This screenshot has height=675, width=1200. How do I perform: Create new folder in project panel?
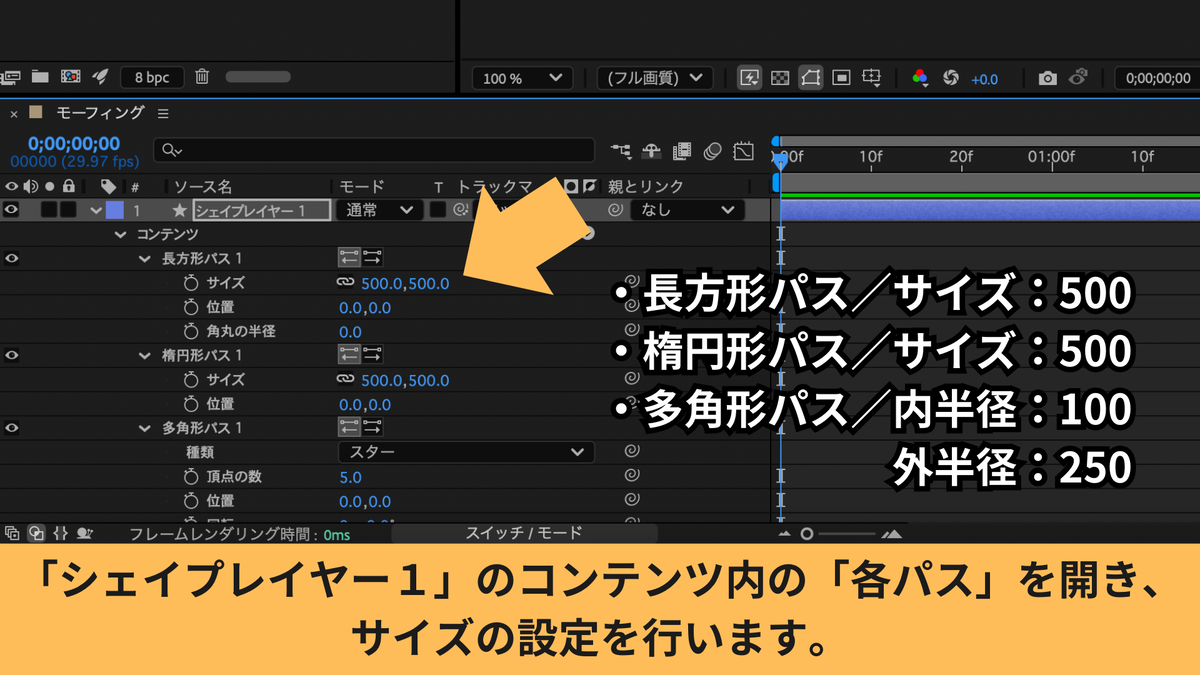tap(40, 76)
